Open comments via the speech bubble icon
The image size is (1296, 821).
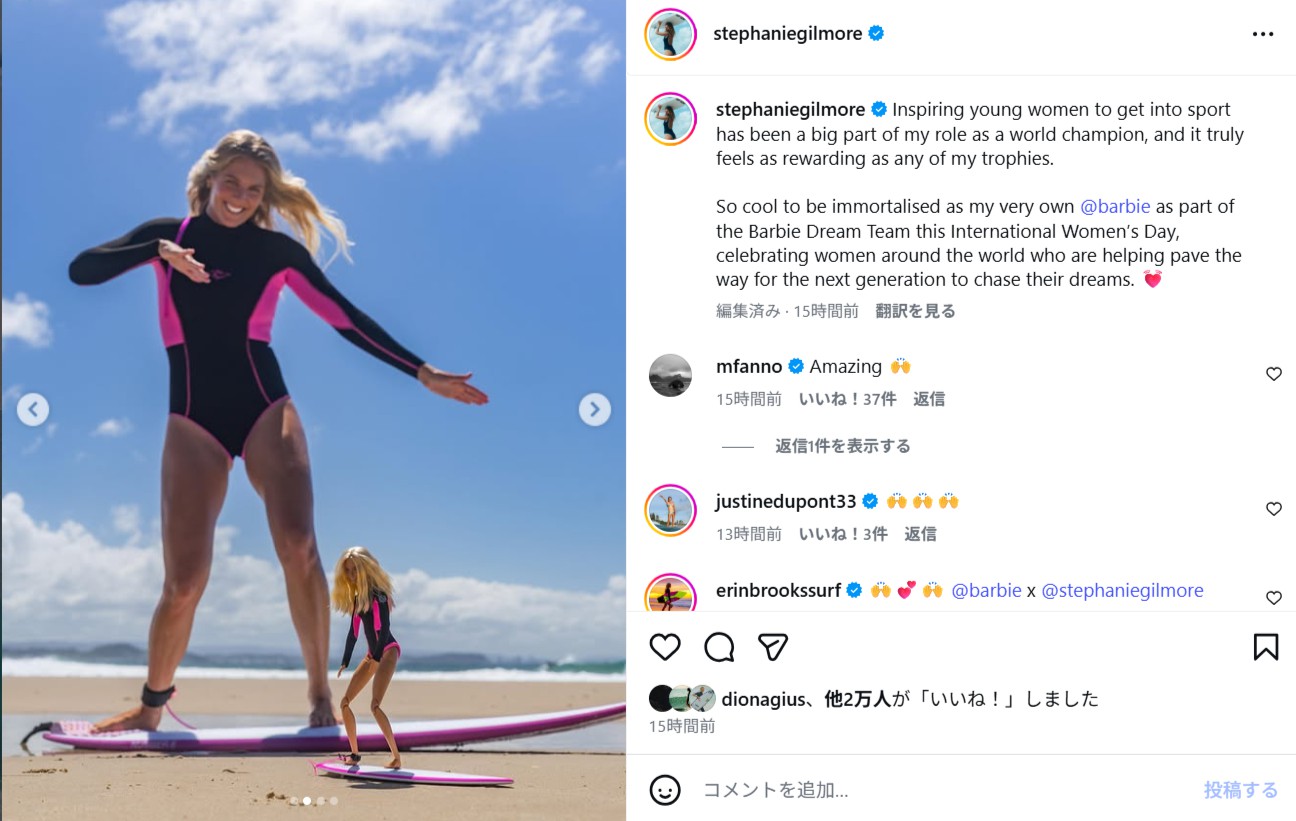pyautogui.click(x=719, y=647)
